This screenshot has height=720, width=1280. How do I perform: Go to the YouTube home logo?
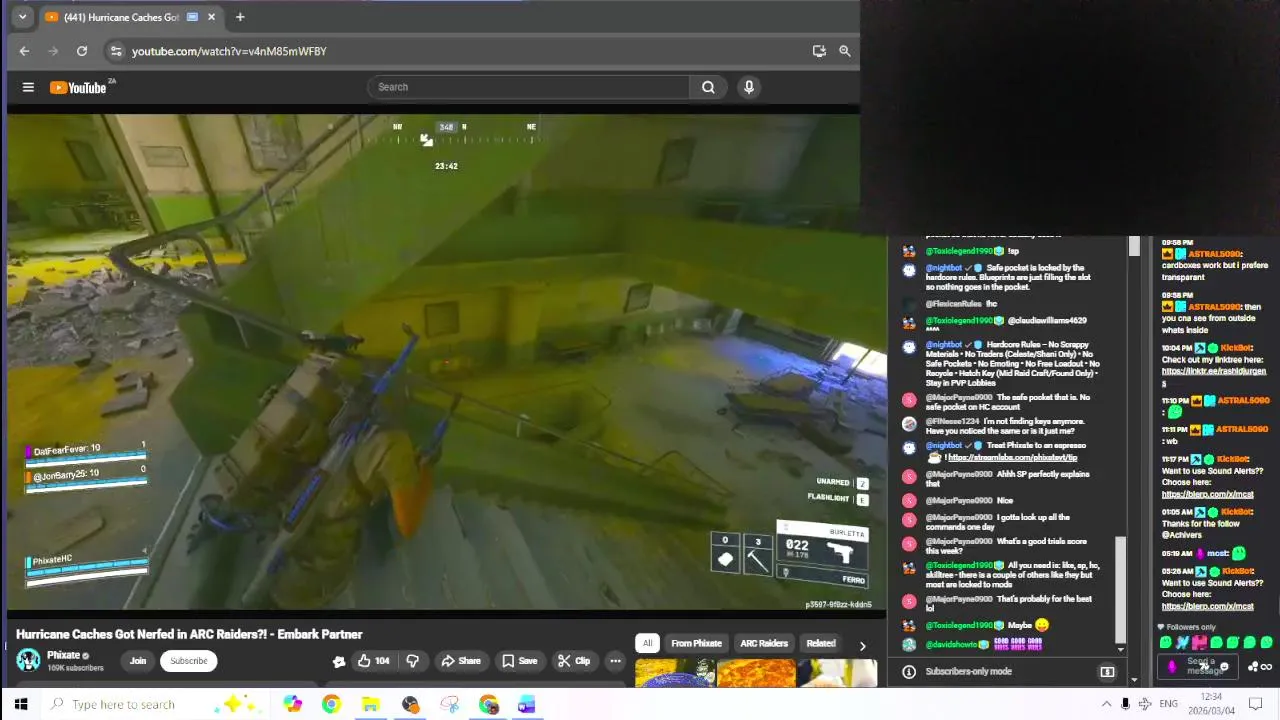(78, 87)
